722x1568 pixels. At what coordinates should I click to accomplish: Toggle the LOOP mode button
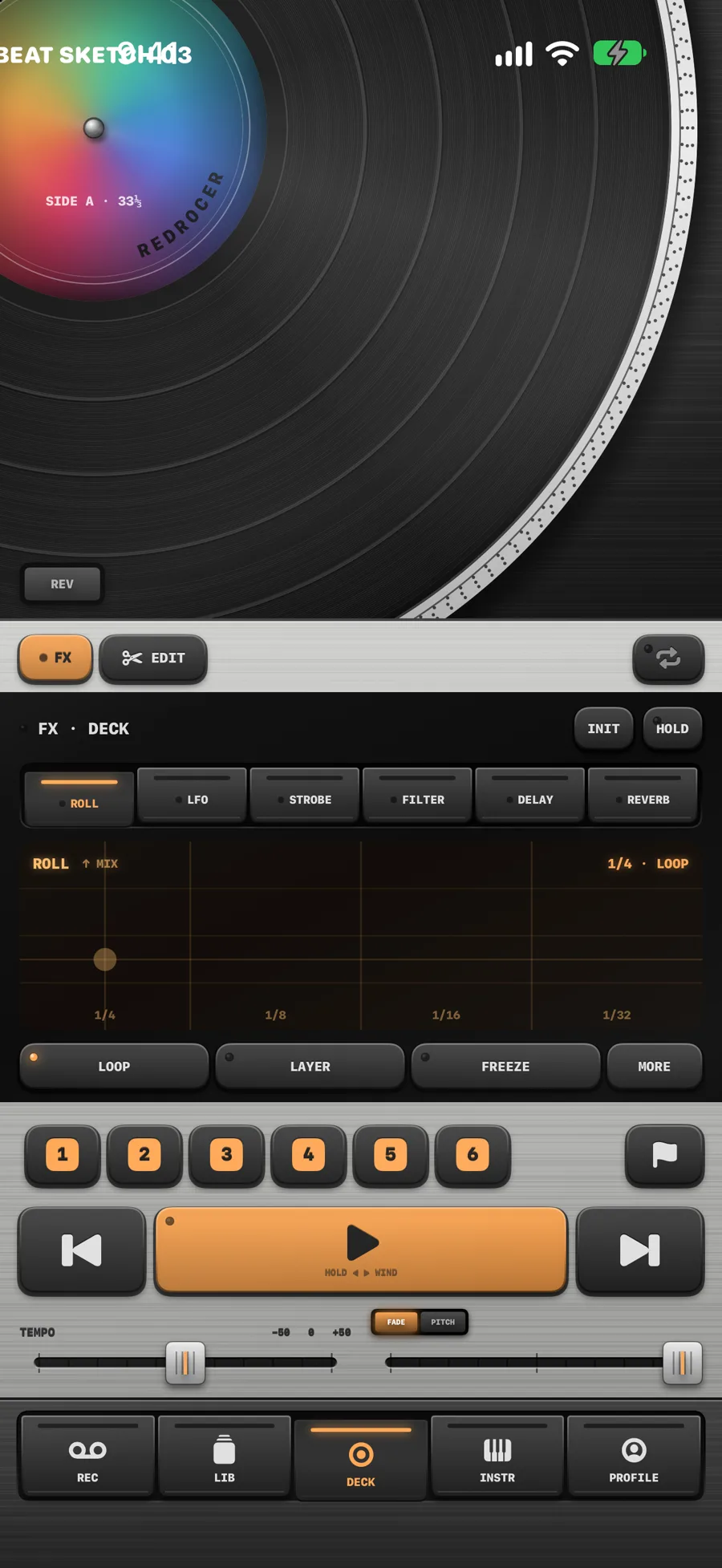tap(114, 1066)
